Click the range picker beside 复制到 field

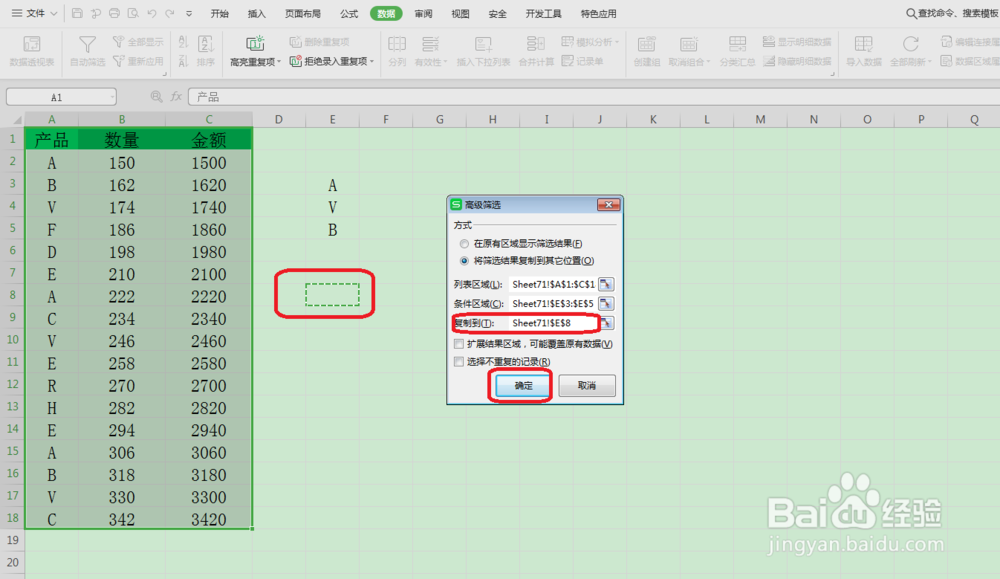tap(608, 322)
